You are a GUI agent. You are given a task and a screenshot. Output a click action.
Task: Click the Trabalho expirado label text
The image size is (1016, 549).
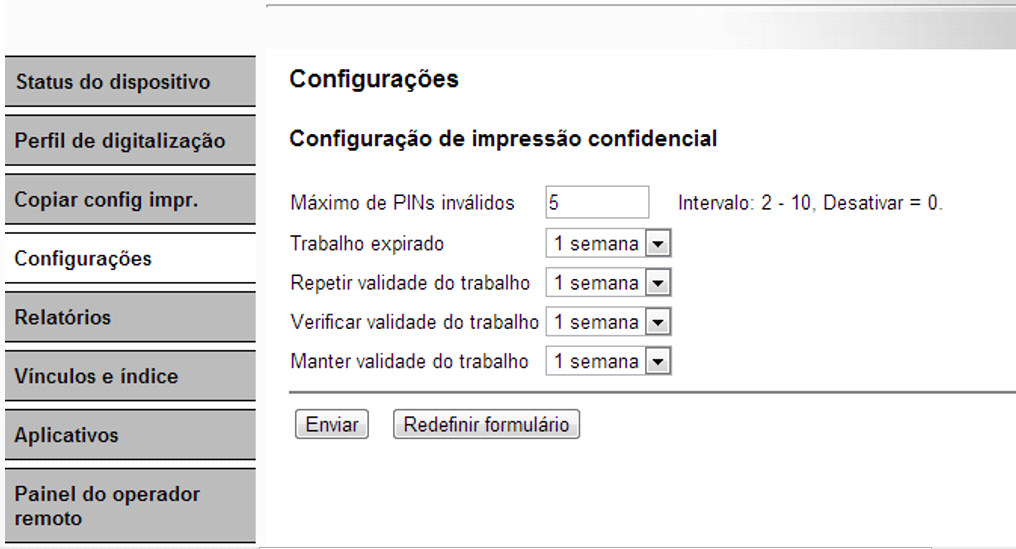coord(367,243)
